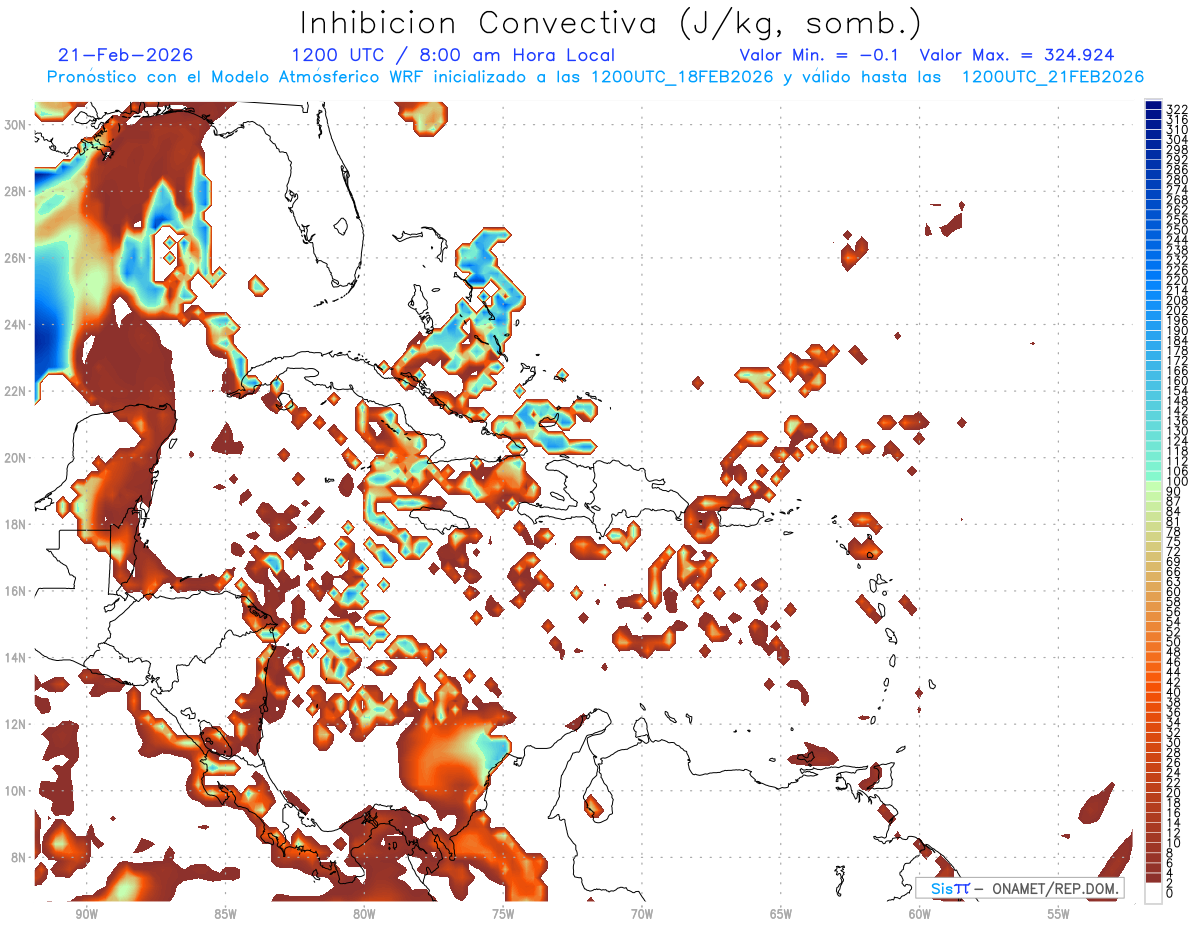The width and height of the screenshot is (1200, 927).
Task: Click the colorbar value 100
Action: click(x=1177, y=482)
